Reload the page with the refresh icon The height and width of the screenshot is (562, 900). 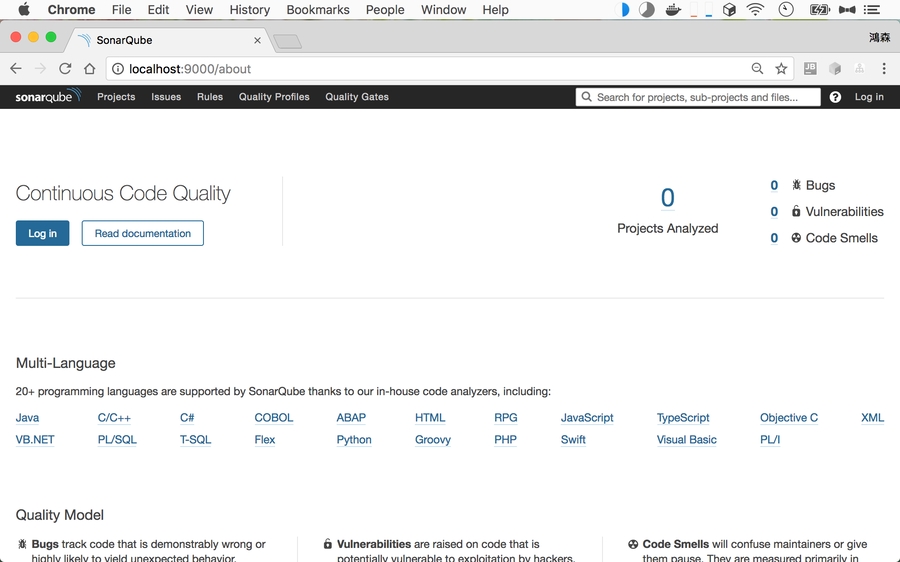click(x=65, y=69)
